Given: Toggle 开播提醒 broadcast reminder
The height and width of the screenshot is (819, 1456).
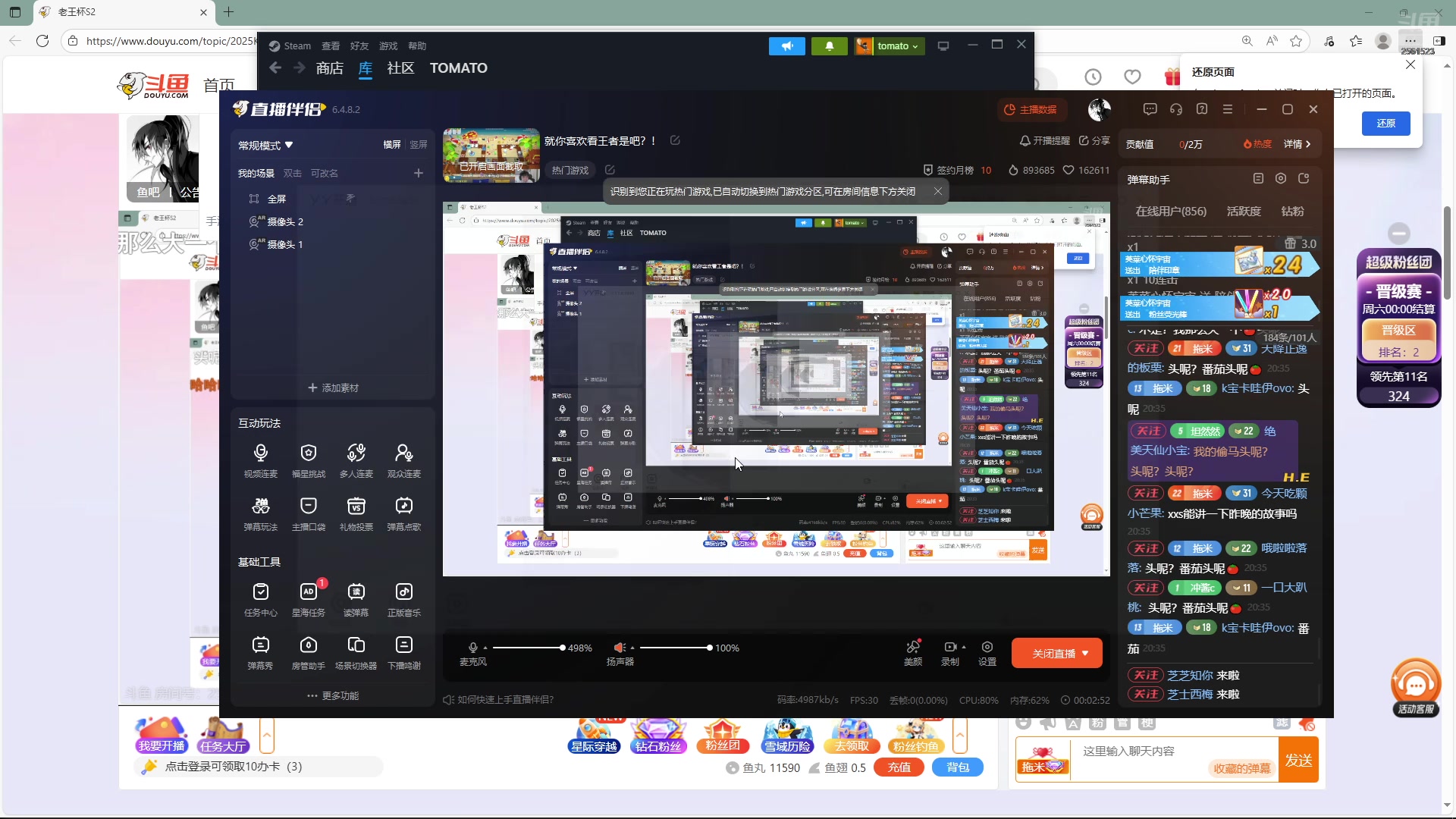Looking at the screenshot, I should [1044, 141].
